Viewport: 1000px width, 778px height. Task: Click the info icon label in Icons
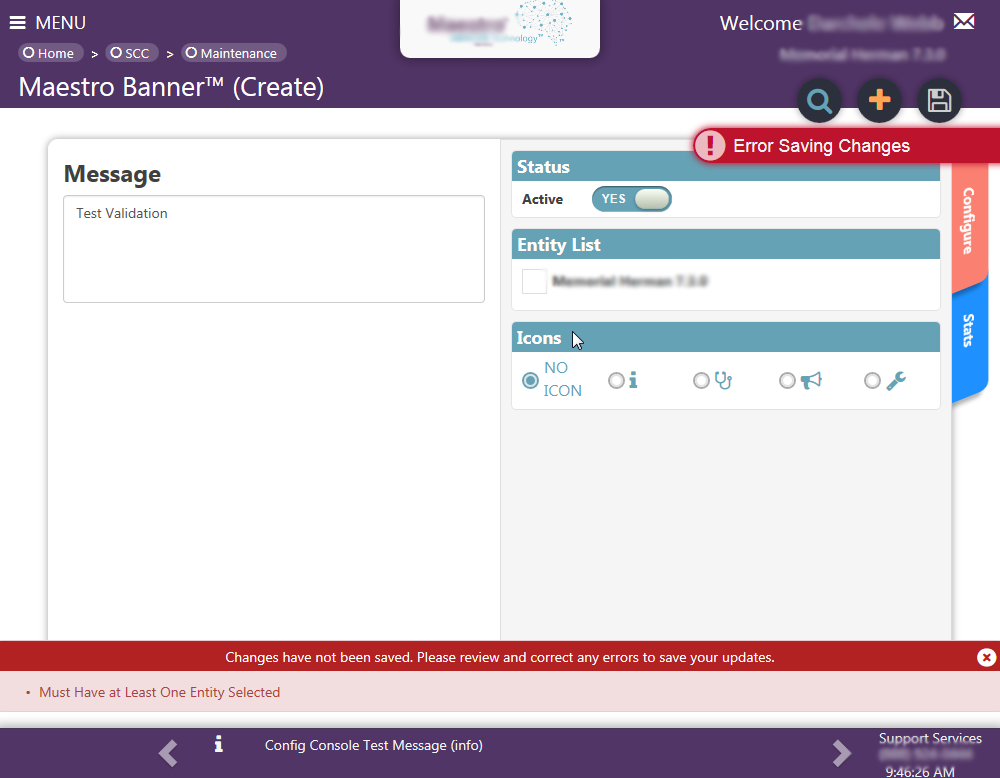pos(633,381)
